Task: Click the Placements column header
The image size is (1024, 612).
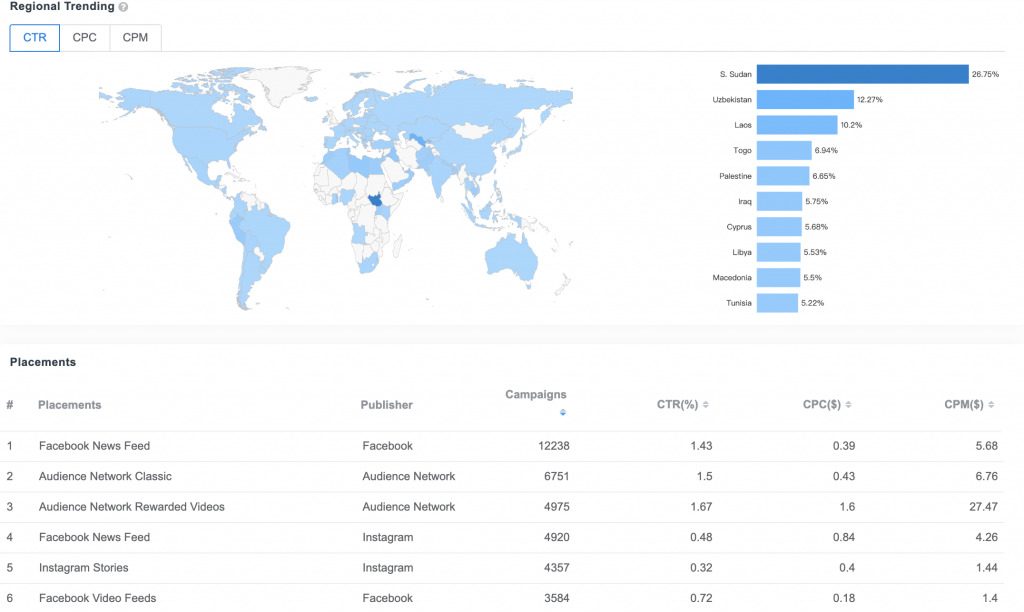Action: [69, 405]
